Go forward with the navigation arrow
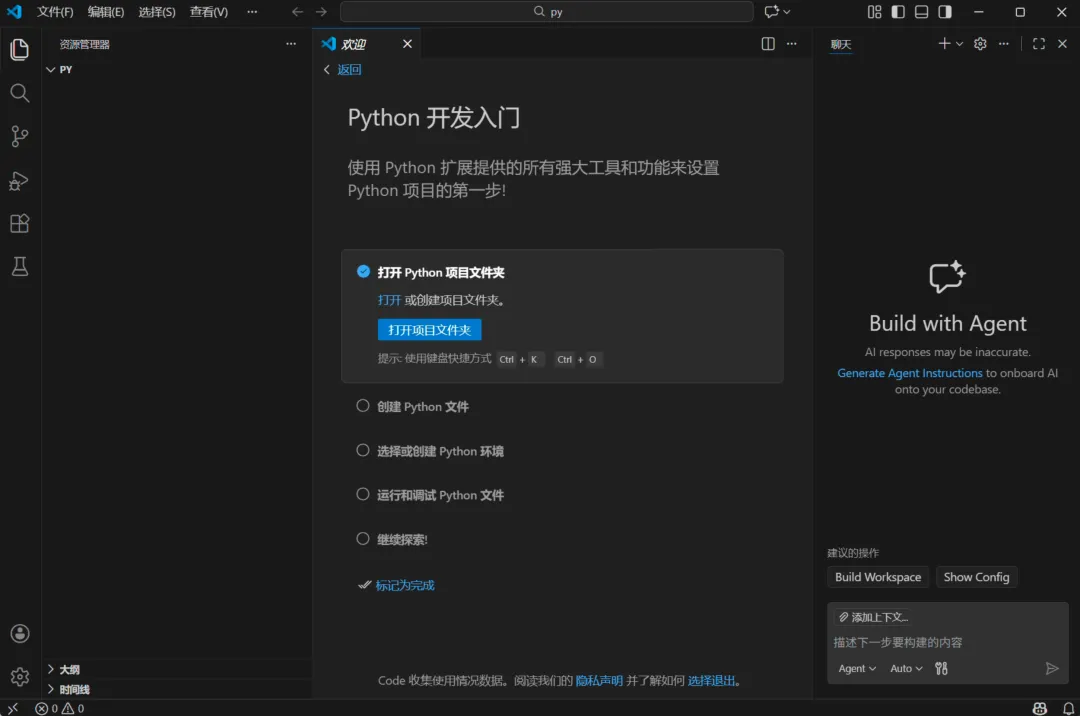The width and height of the screenshot is (1080, 716). pyautogui.click(x=322, y=12)
